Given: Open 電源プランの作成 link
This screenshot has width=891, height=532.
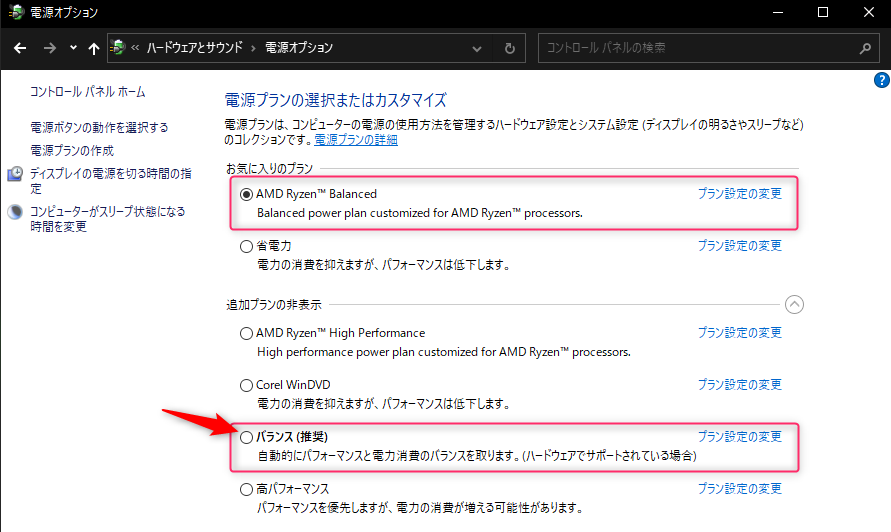Looking at the screenshot, I should (72, 151).
